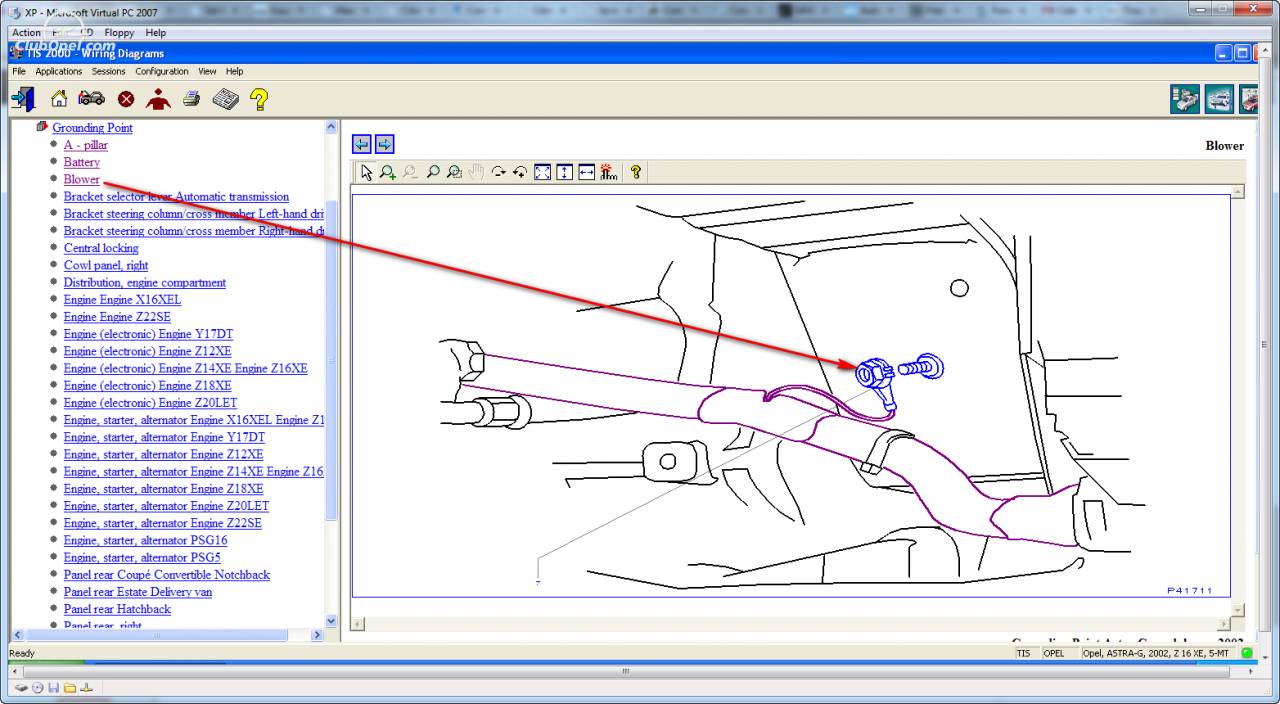Screen dimensions: 1280x704
Task: Open the TIS File menu
Action: point(19,72)
